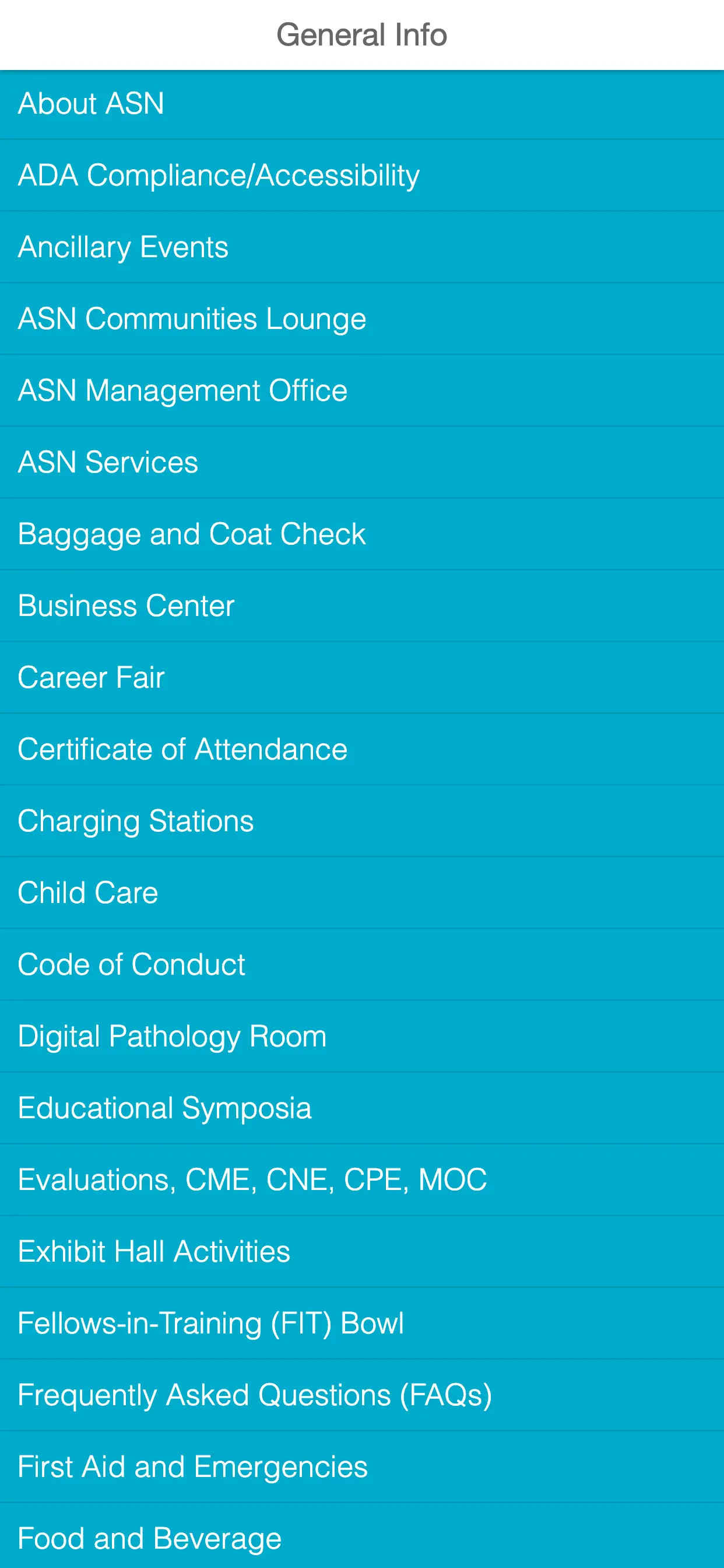Open Frequently Asked Questions (FAQs)
The width and height of the screenshot is (724, 1568).
[255, 1394]
